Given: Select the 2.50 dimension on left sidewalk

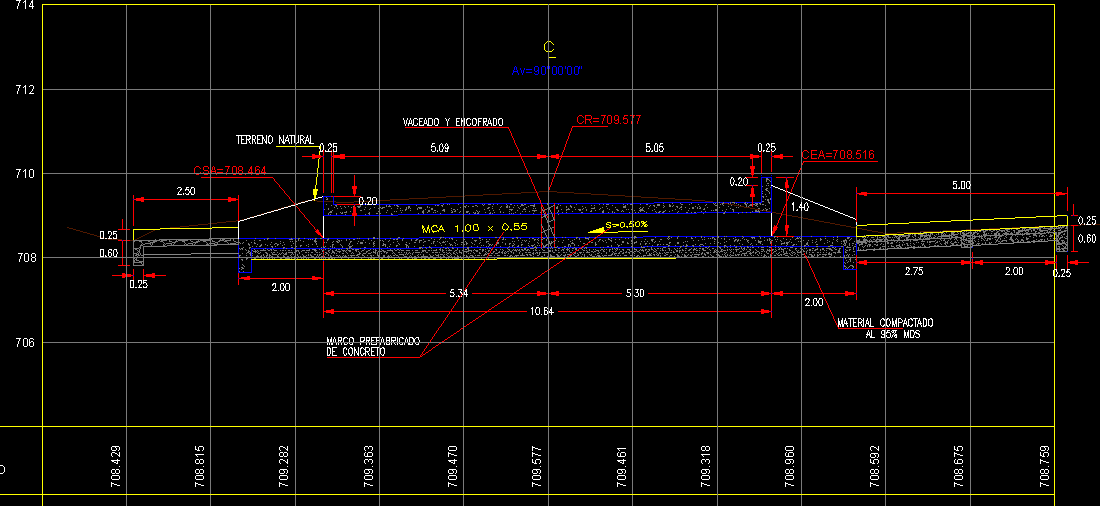Looking at the screenshot, I should tap(185, 190).
